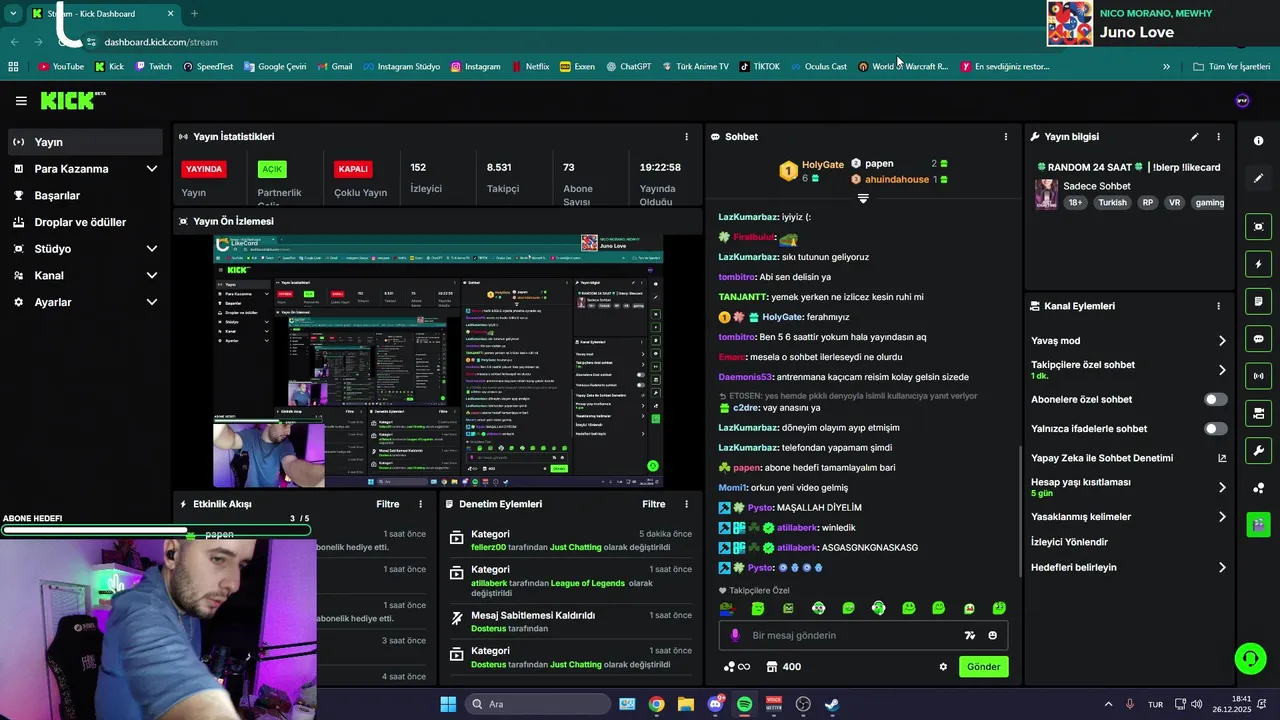This screenshot has height=720, width=1280.
Task: Click the moderation camera icon in the right sidebar
Action: tap(1259, 413)
